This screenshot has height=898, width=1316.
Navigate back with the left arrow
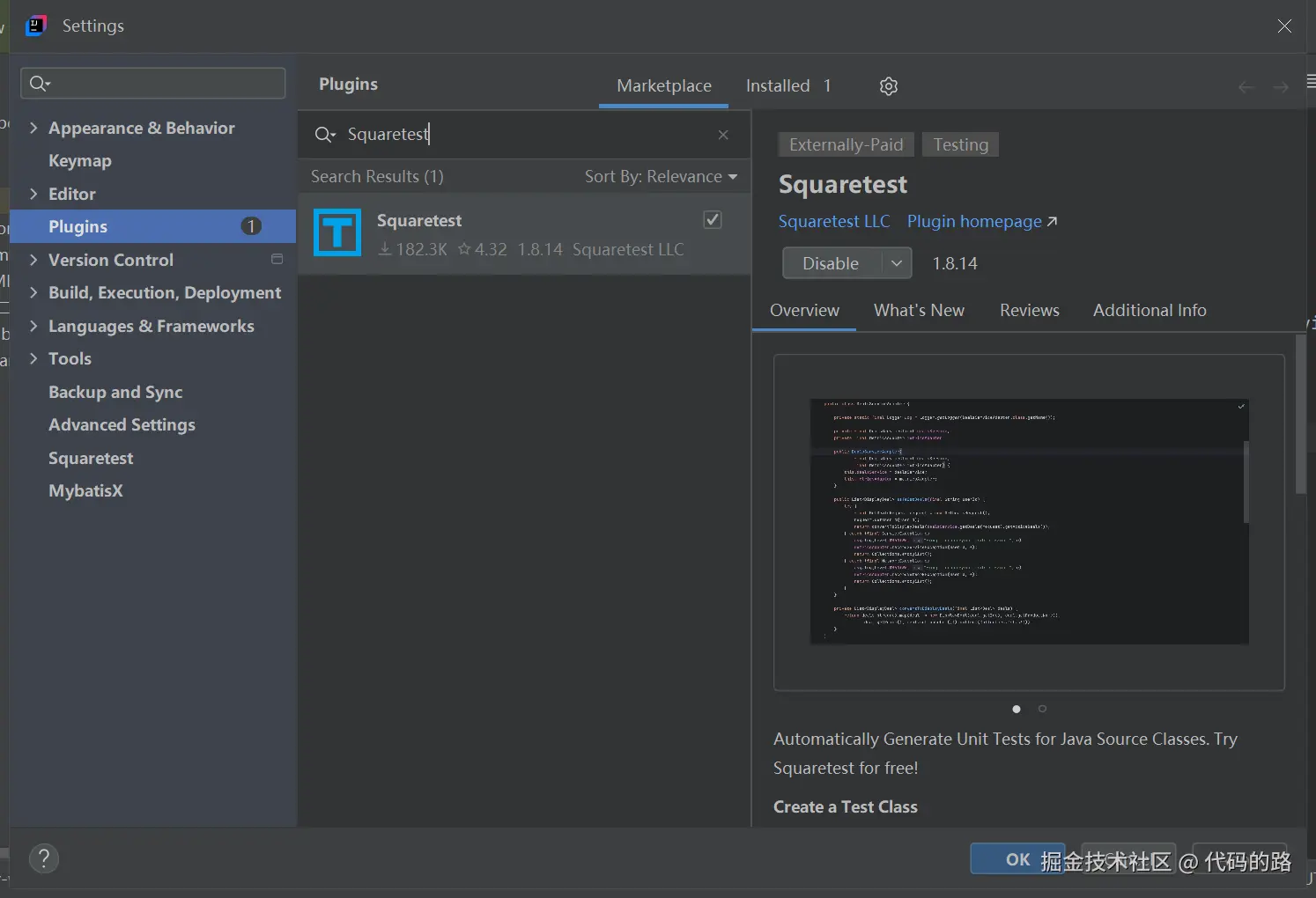click(x=1246, y=86)
